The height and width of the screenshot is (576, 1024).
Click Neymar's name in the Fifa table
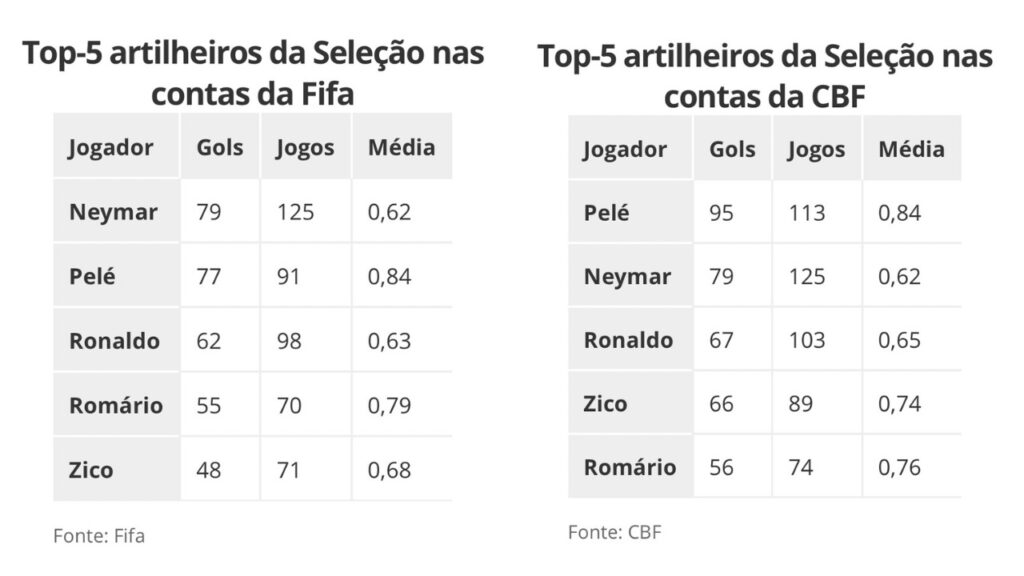click(x=113, y=212)
